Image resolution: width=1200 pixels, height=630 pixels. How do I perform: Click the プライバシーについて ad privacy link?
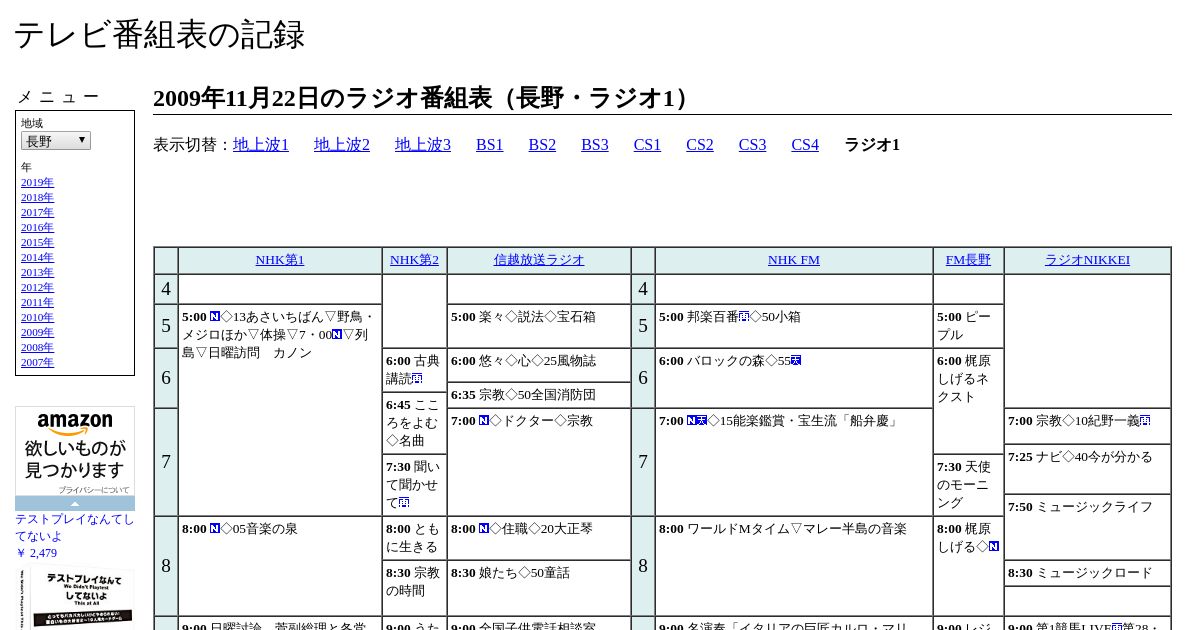click(x=93, y=490)
